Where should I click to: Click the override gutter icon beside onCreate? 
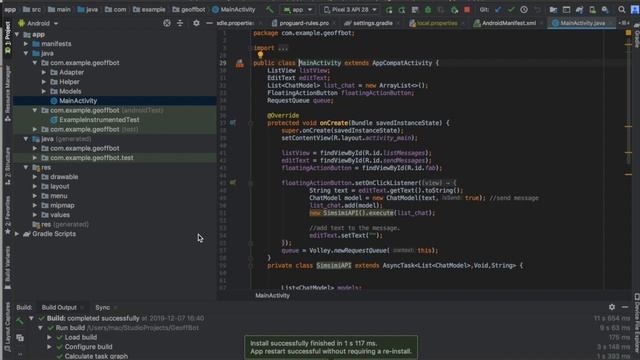[233, 123]
